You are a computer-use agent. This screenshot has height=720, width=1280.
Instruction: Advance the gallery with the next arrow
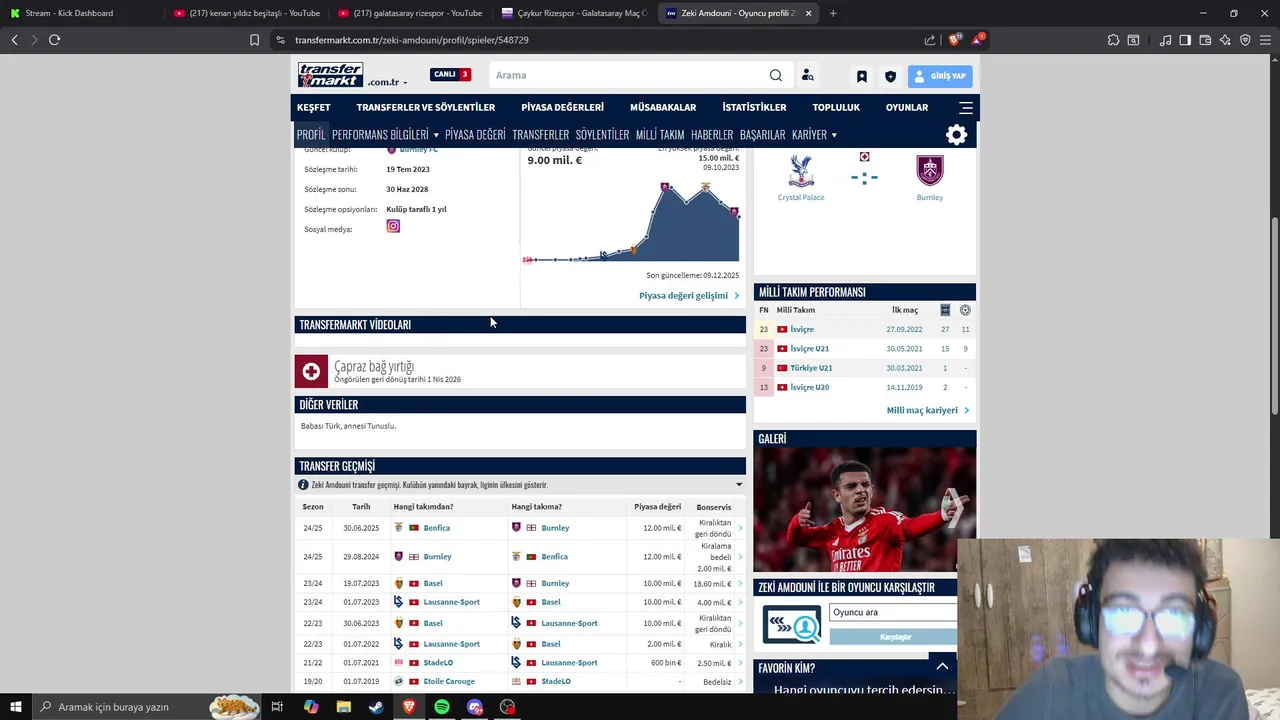pyautogui.click(x=953, y=508)
